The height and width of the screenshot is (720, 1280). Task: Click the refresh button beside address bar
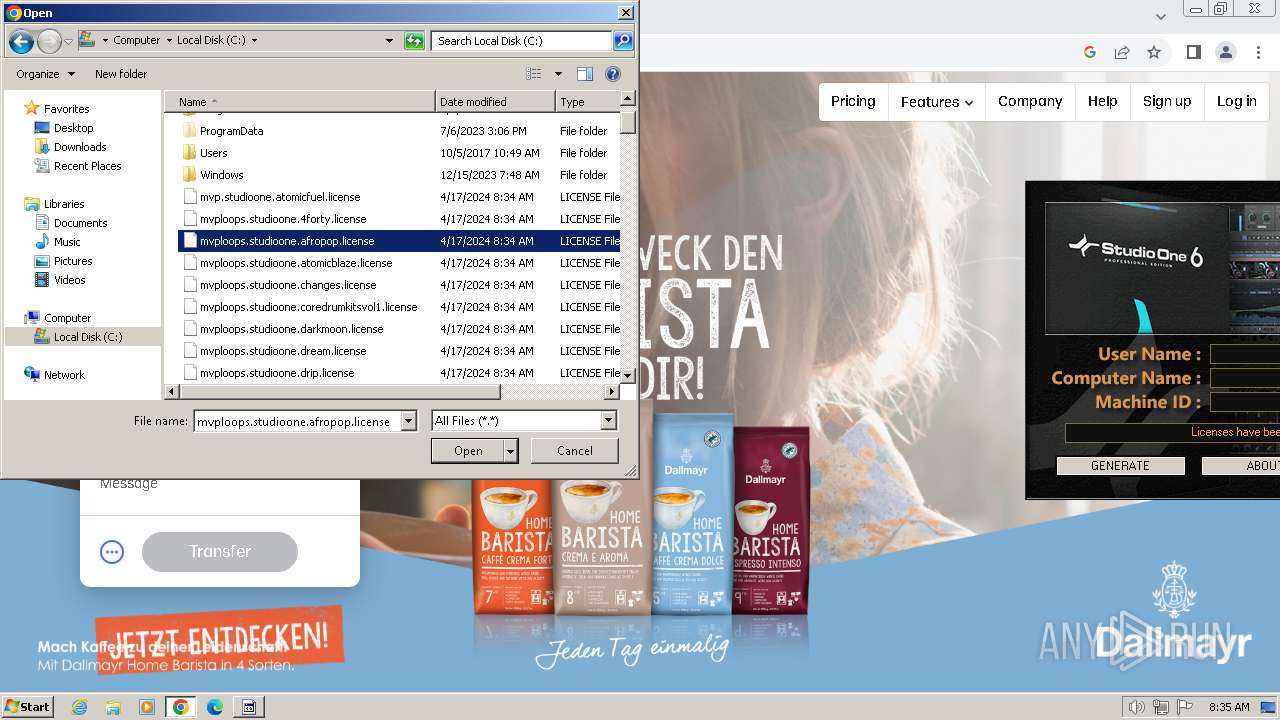point(414,41)
